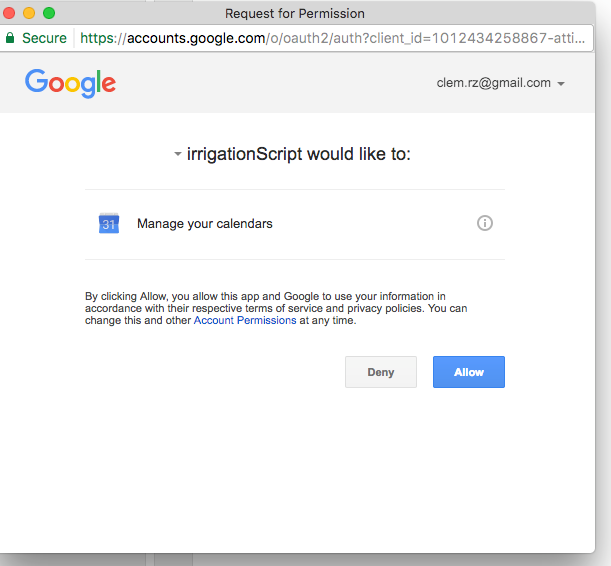Click the green padlock Secure icon
The width and height of the screenshot is (611, 566).
point(10,38)
